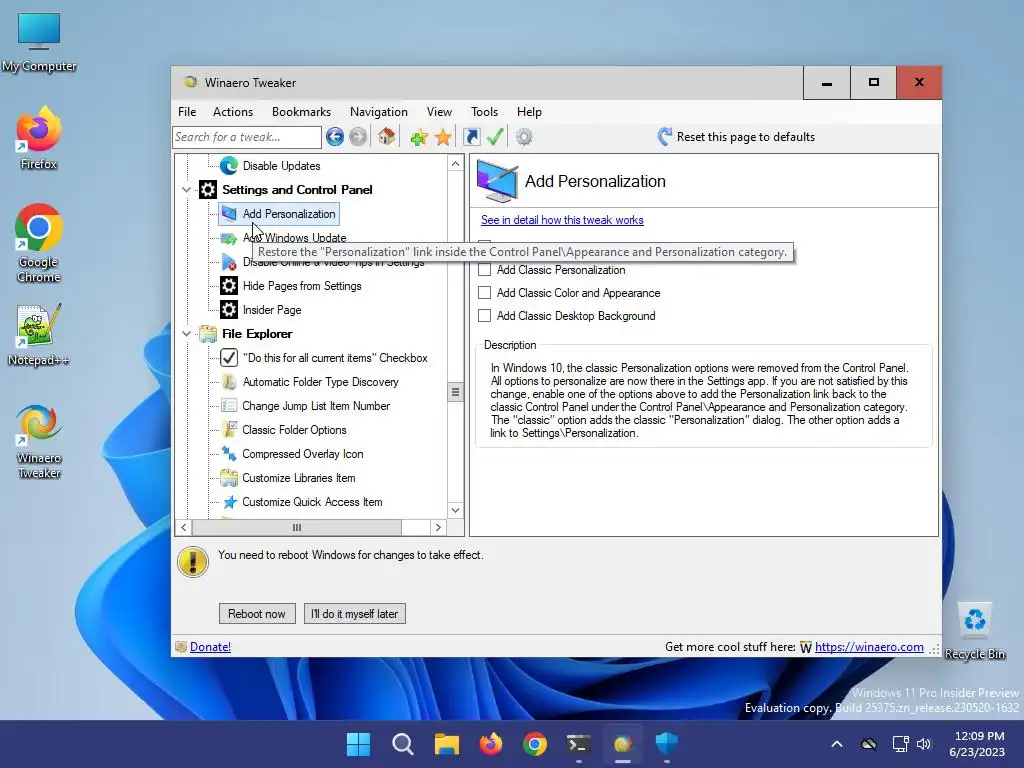Open the Bookmarks menu
This screenshot has width=1024, height=768.
301,112
